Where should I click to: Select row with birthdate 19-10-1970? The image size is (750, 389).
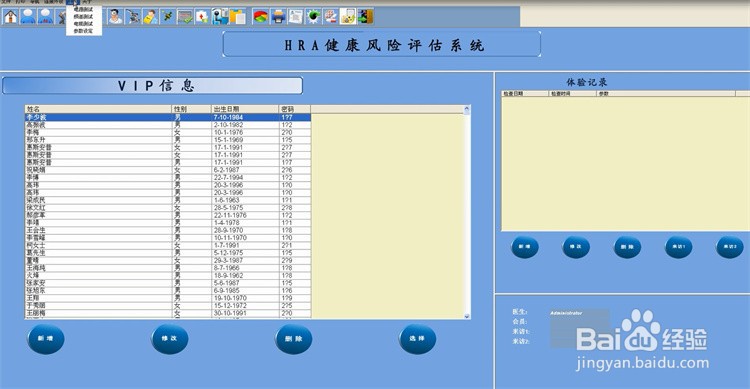pos(167,298)
